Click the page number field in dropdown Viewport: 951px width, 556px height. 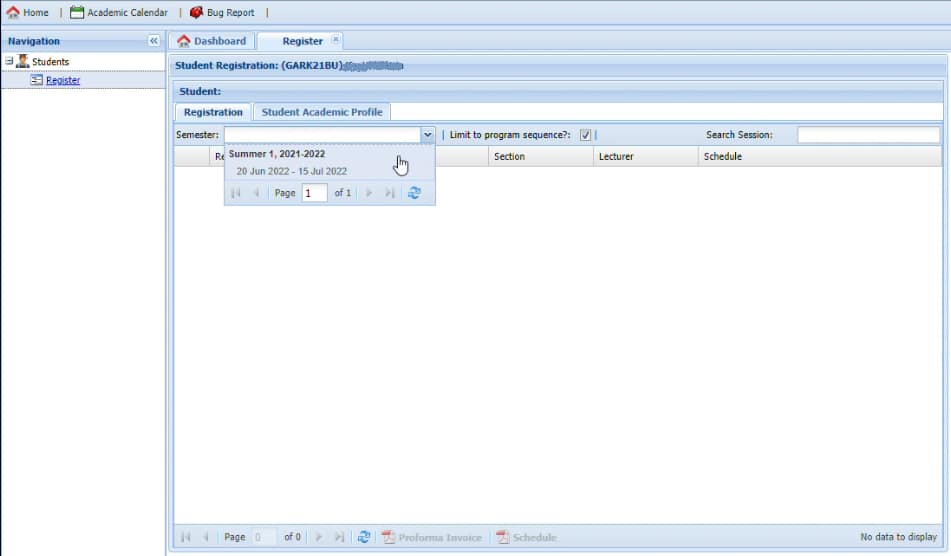click(314, 193)
